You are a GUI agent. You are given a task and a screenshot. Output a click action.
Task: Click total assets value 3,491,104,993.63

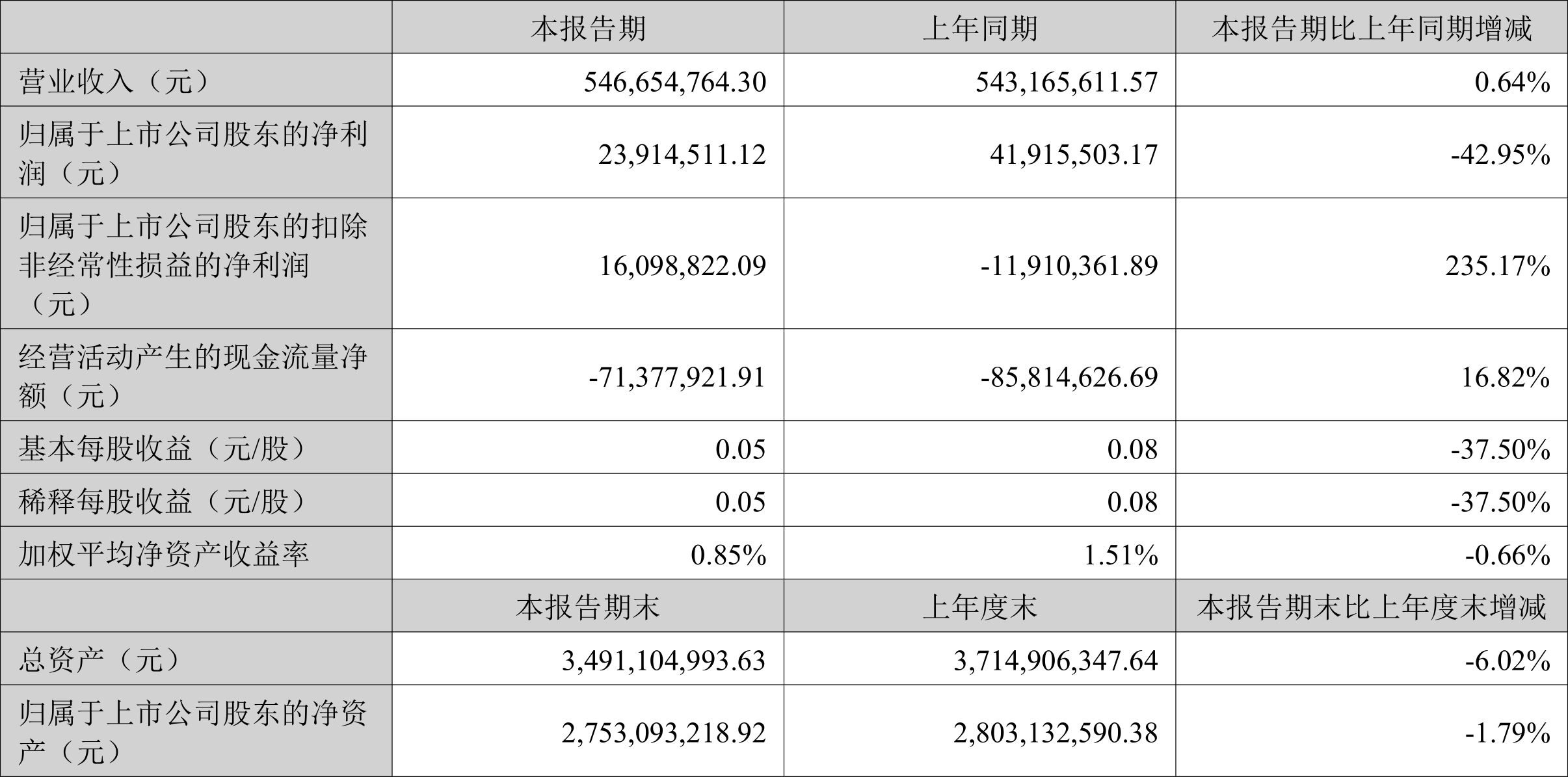[x=664, y=661]
